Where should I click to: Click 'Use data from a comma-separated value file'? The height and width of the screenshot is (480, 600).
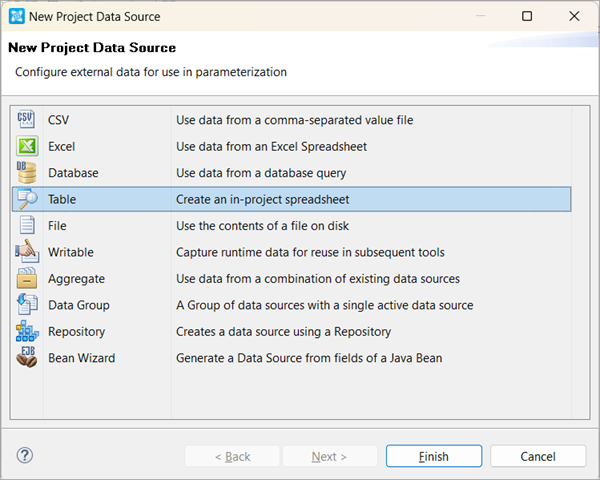(294, 120)
